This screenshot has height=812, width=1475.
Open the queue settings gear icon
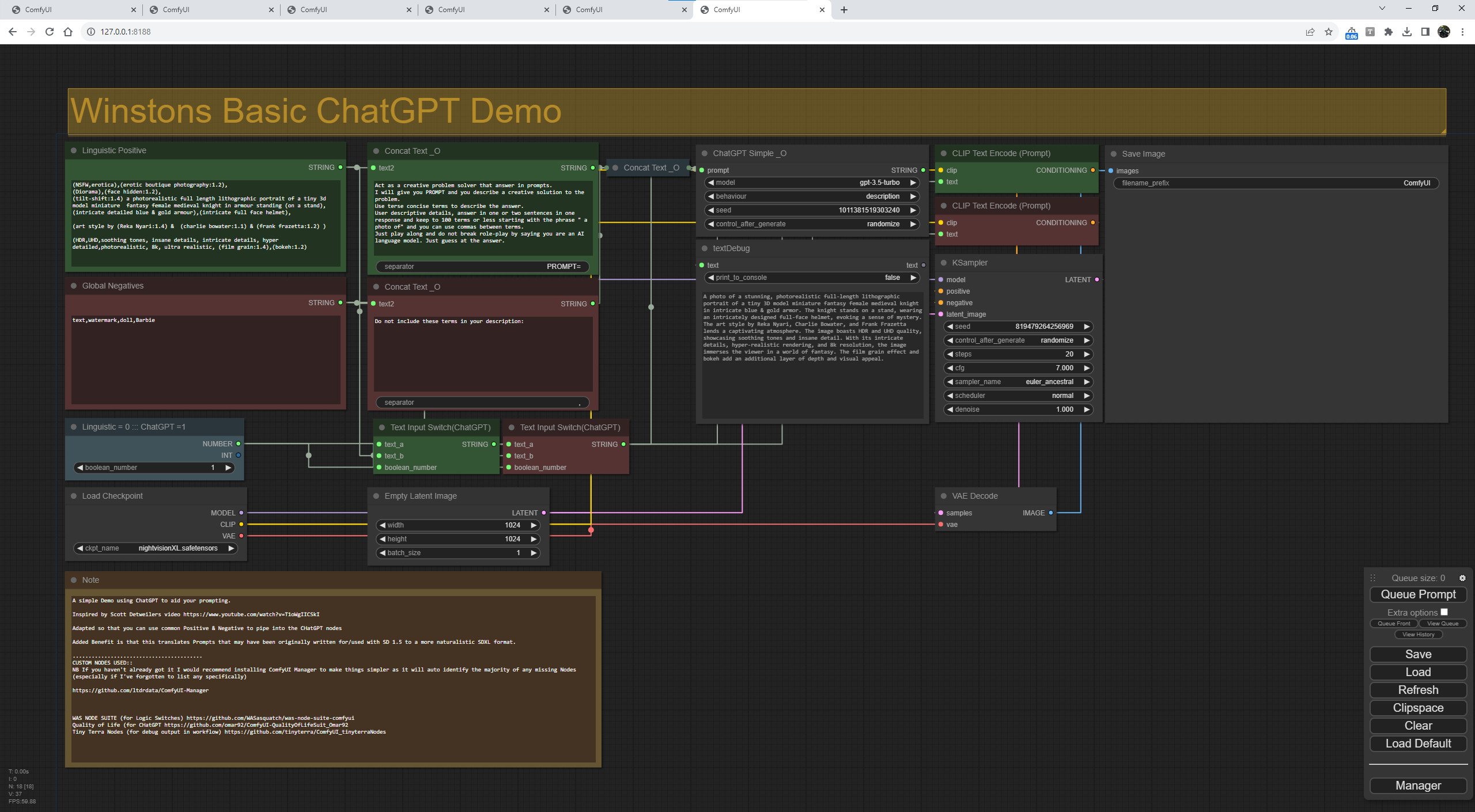[1462, 578]
